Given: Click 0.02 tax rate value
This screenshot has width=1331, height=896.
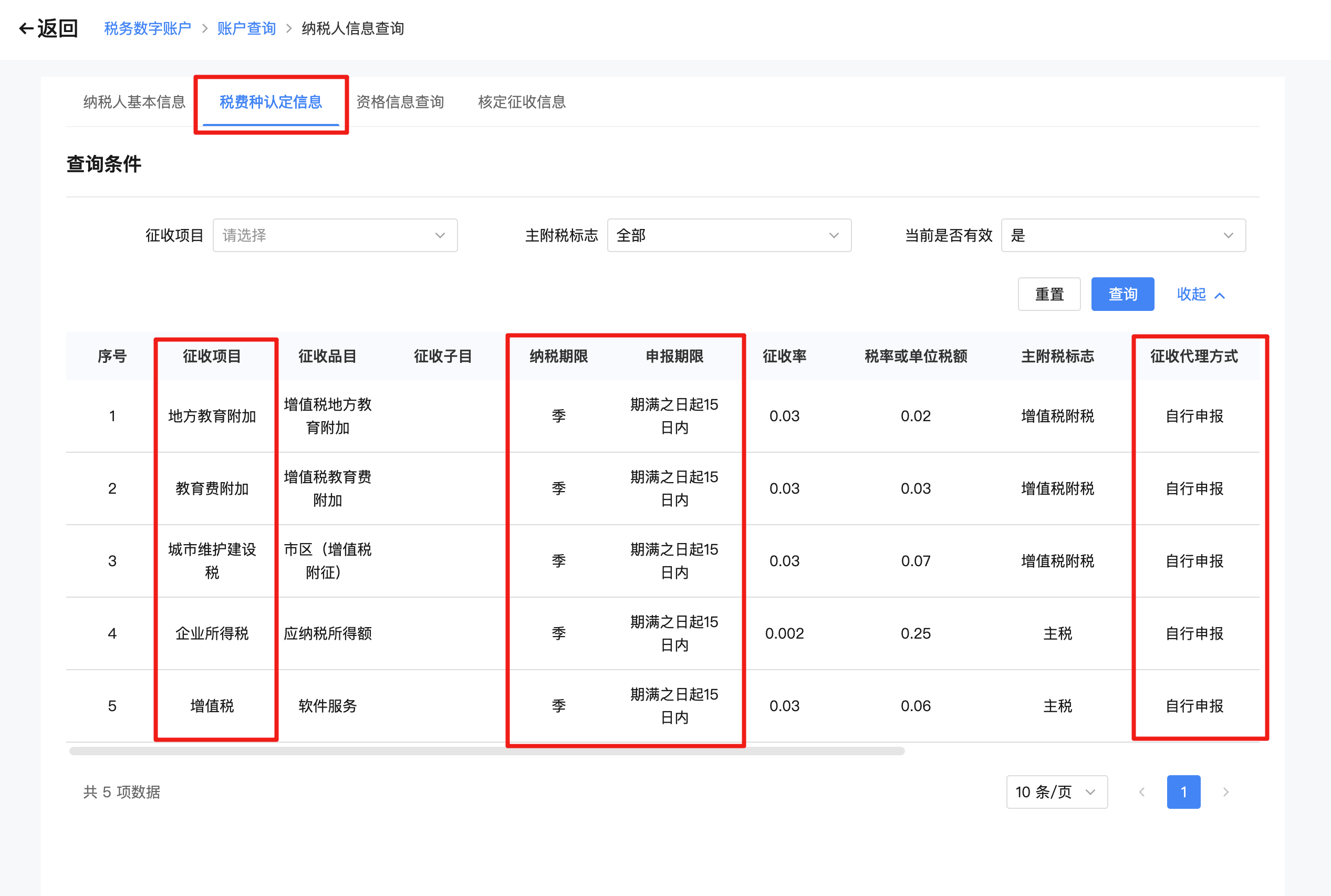Looking at the screenshot, I should pos(916,416).
